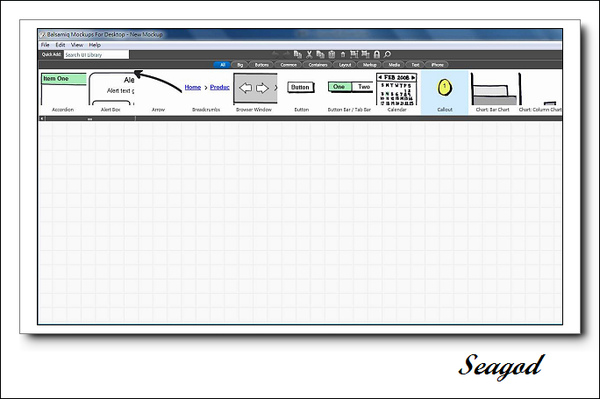Select the Browser Window component
The width and height of the screenshot is (600, 399).
(254, 92)
